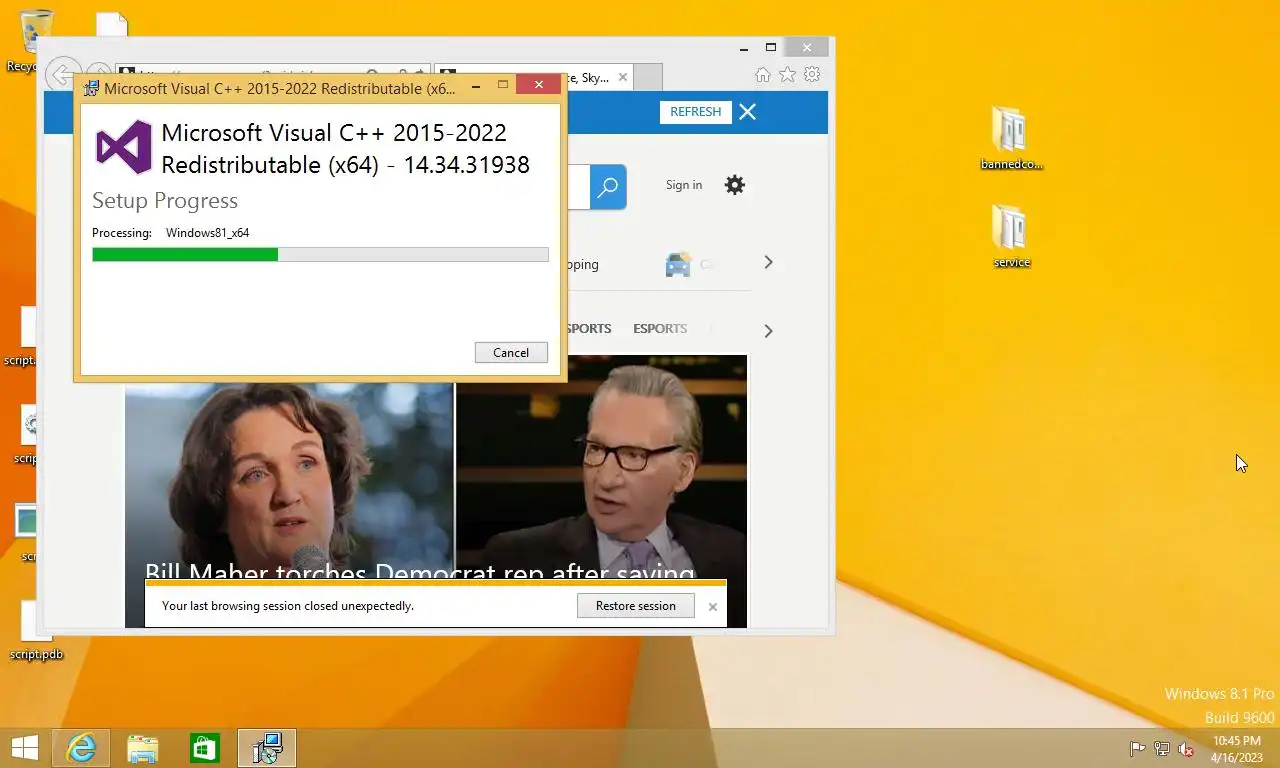Close the blue refresh banner
This screenshot has height=768, width=1280.
(748, 112)
